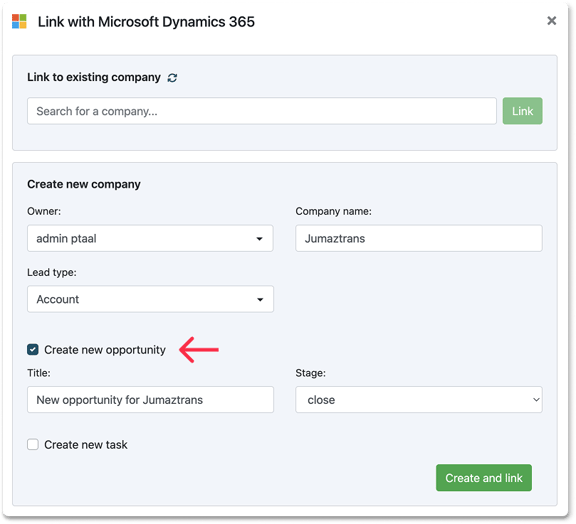Click the Link to existing company heading

[x=94, y=77]
